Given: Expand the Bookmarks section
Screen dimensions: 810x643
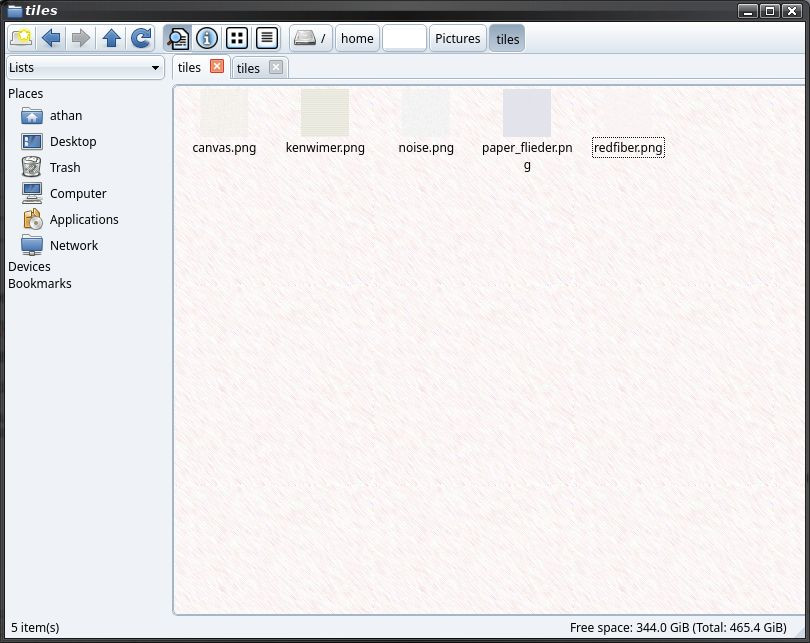Looking at the screenshot, I should coord(40,284).
